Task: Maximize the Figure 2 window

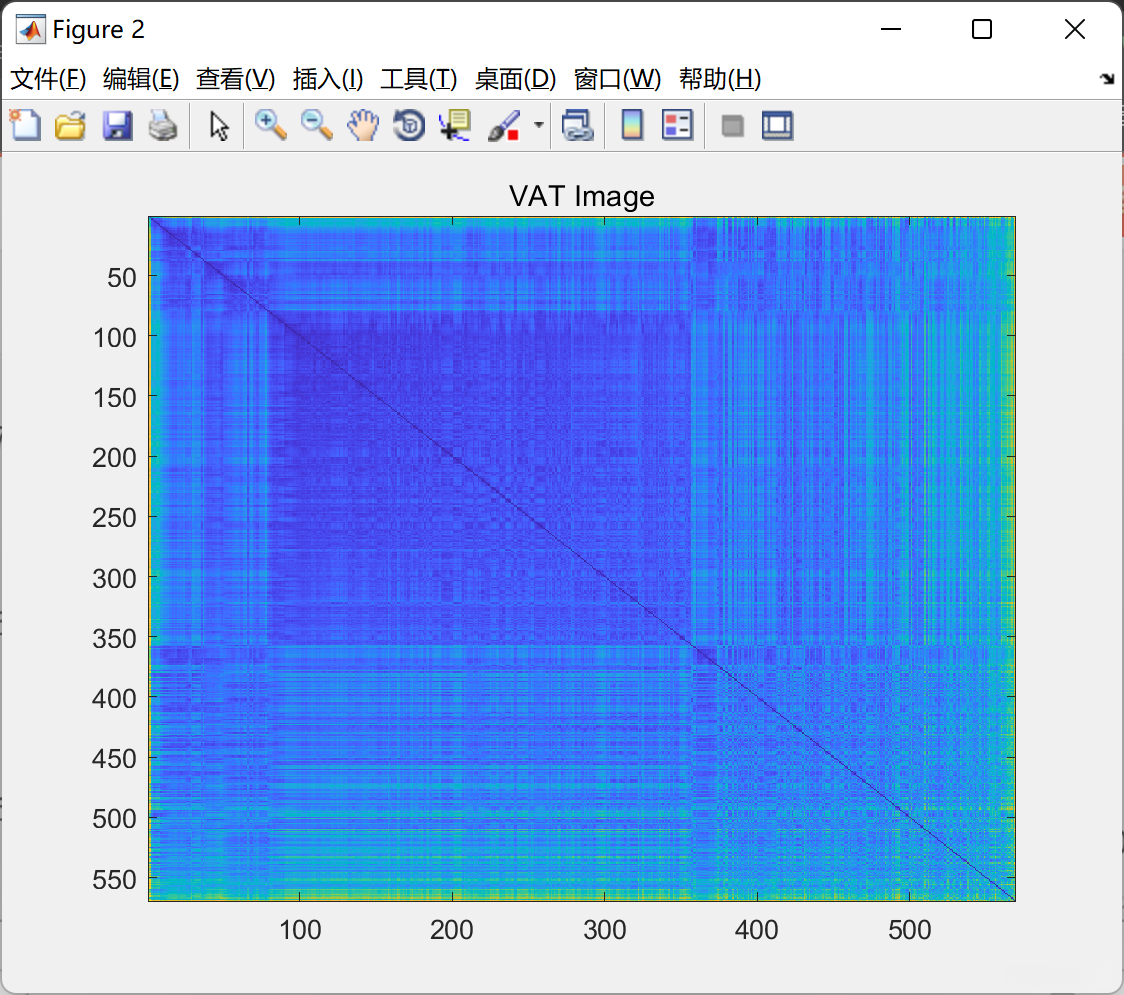Action: [x=981, y=29]
